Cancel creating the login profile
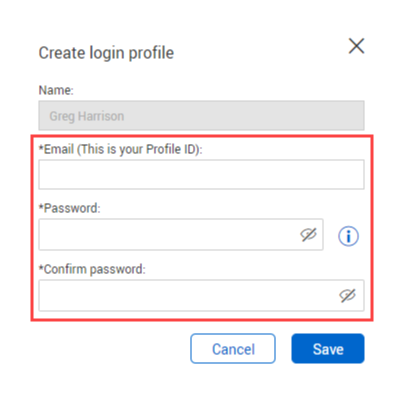Viewport: 415px width, 394px height. 233,348
